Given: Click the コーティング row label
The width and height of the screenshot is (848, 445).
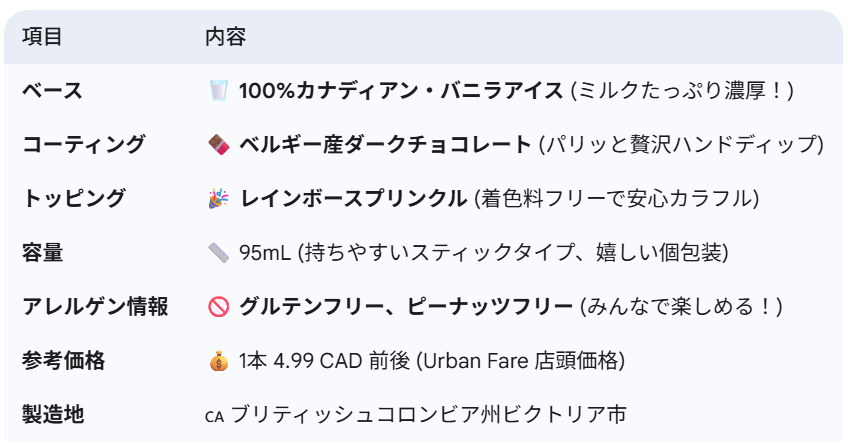Looking at the screenshot, I should [x=84, y=144].
